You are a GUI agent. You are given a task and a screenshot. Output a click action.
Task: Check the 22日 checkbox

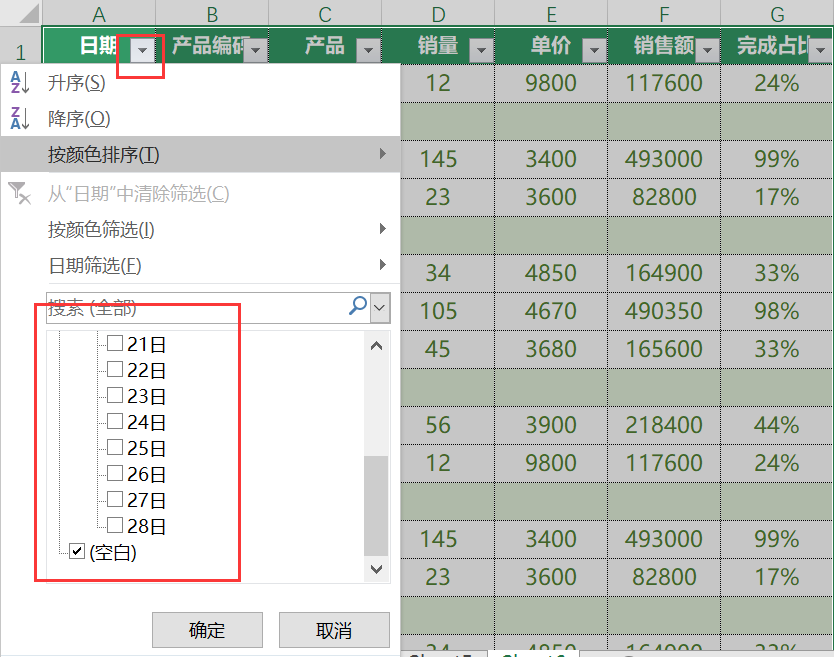[115, 369]
